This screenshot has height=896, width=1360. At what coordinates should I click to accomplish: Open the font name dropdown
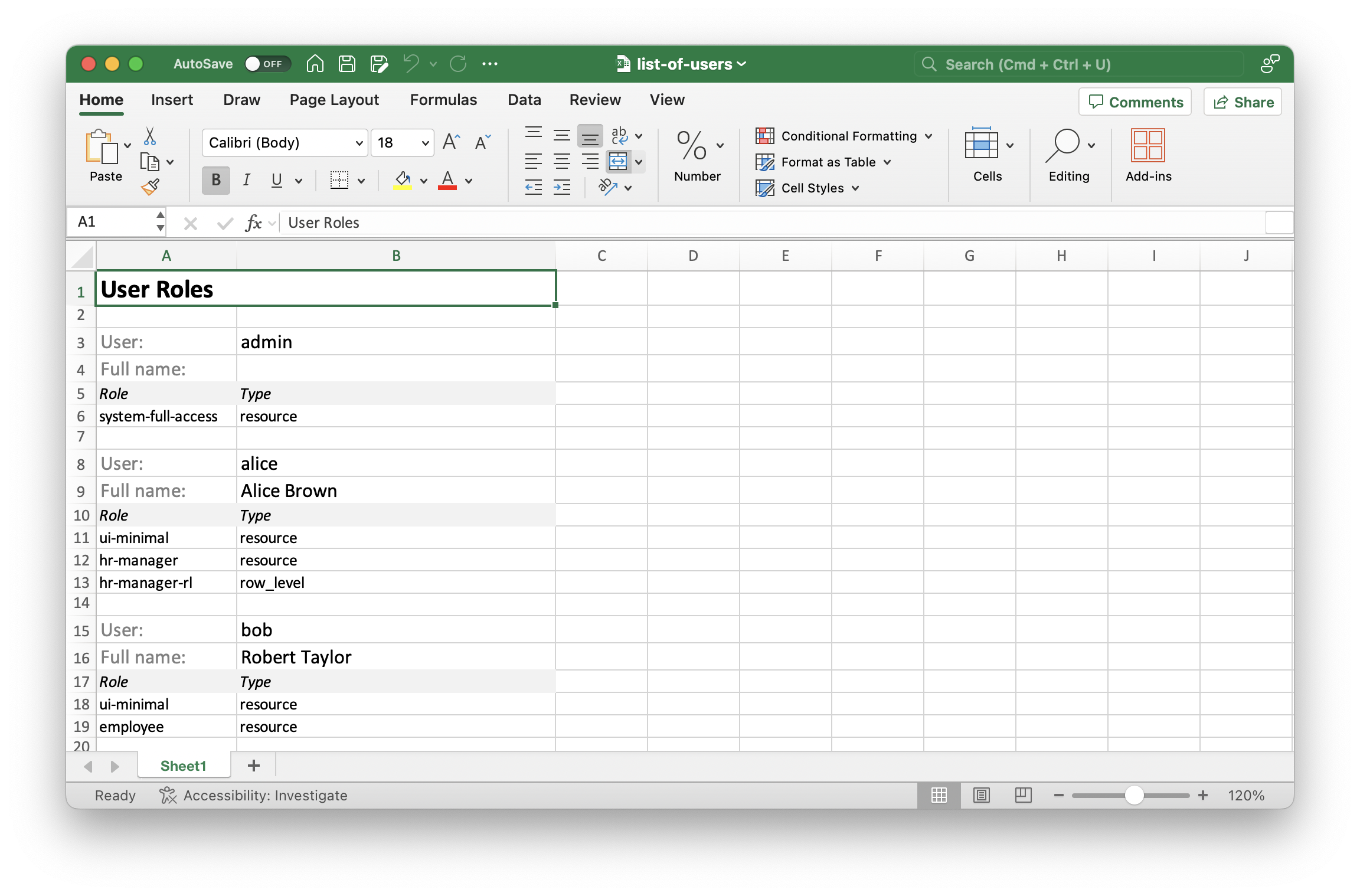(x=358, y=143)
